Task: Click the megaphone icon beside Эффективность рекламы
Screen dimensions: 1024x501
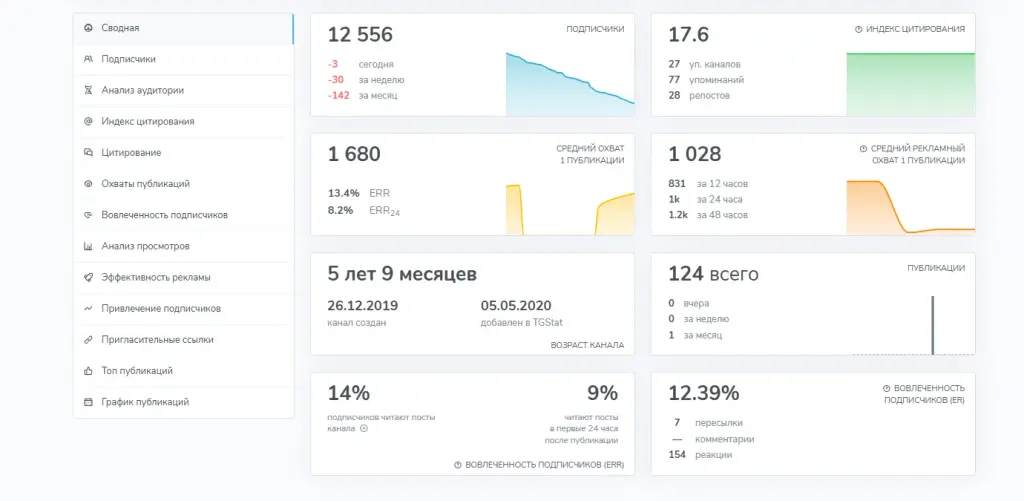Action: (x=88, y=277)
